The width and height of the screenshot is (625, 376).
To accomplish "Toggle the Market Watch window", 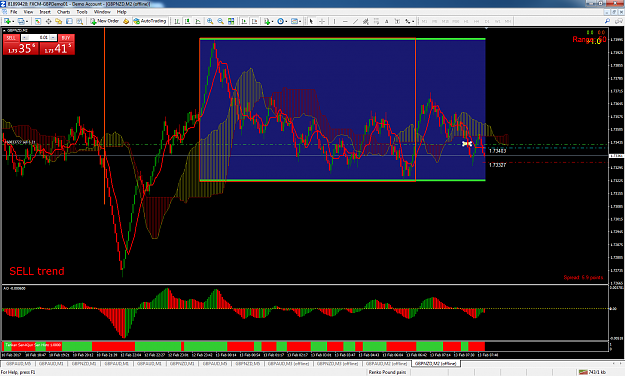I will 38,21.
